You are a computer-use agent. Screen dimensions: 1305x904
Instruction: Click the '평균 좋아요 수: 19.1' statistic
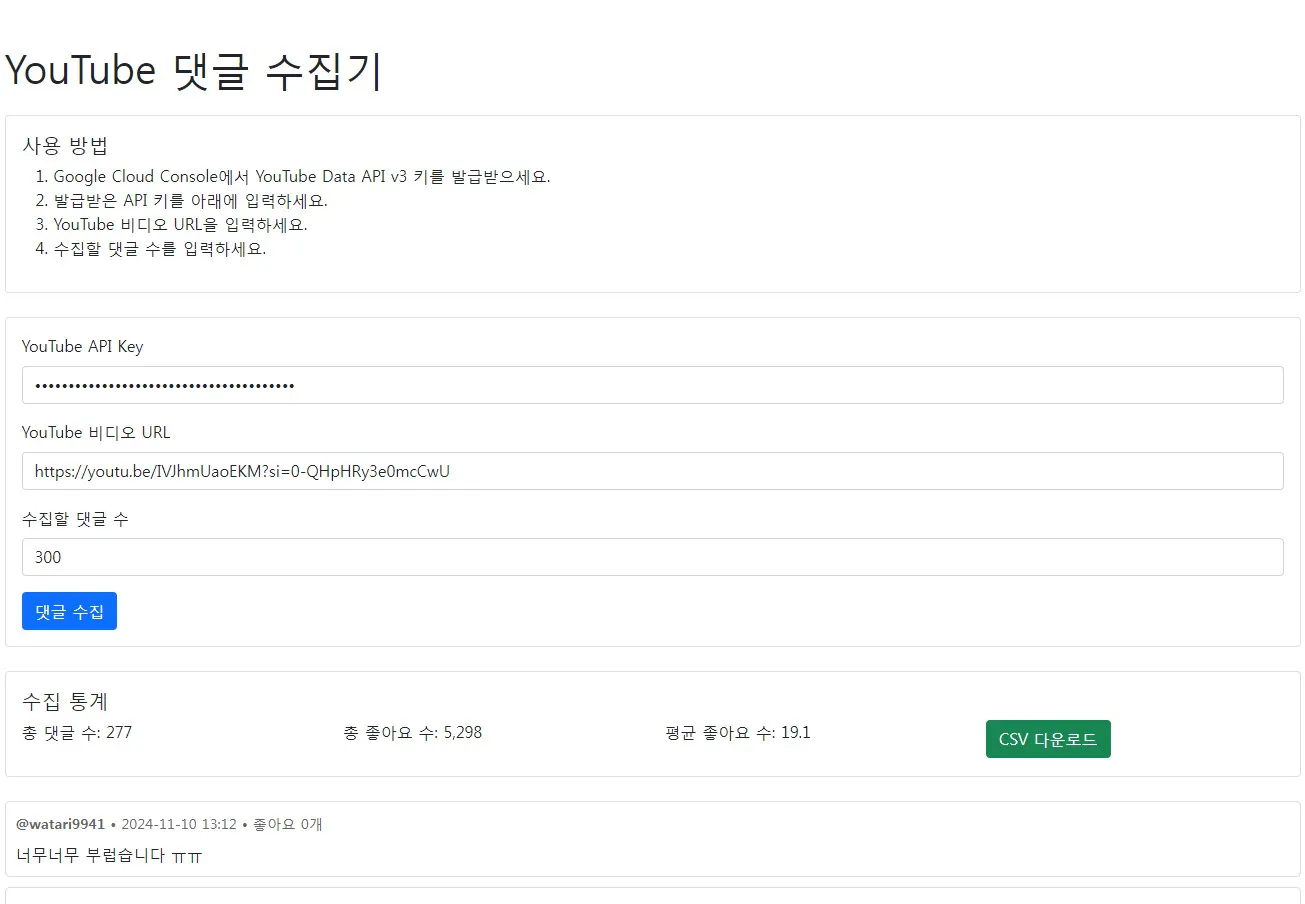tap(738, 733)
